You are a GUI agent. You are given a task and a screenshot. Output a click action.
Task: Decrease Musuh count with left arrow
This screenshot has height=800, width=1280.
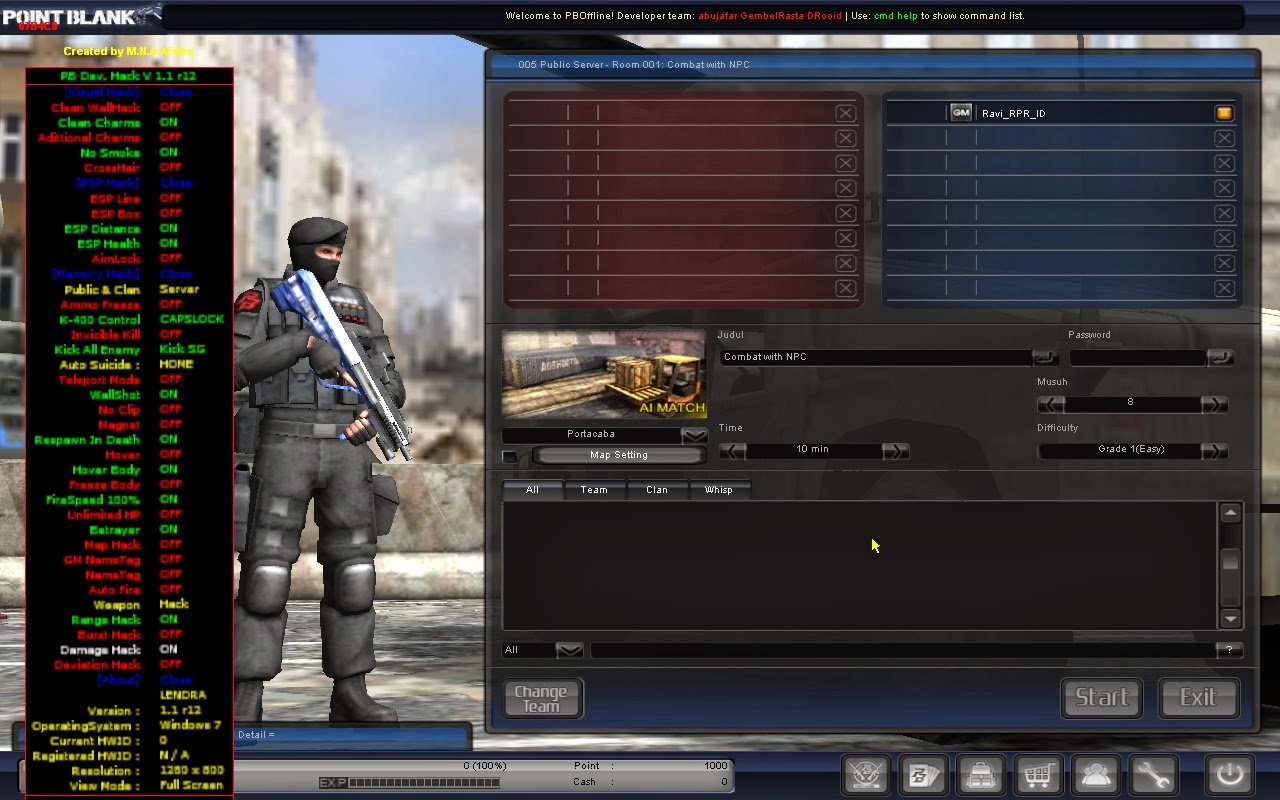[1051, 404]
